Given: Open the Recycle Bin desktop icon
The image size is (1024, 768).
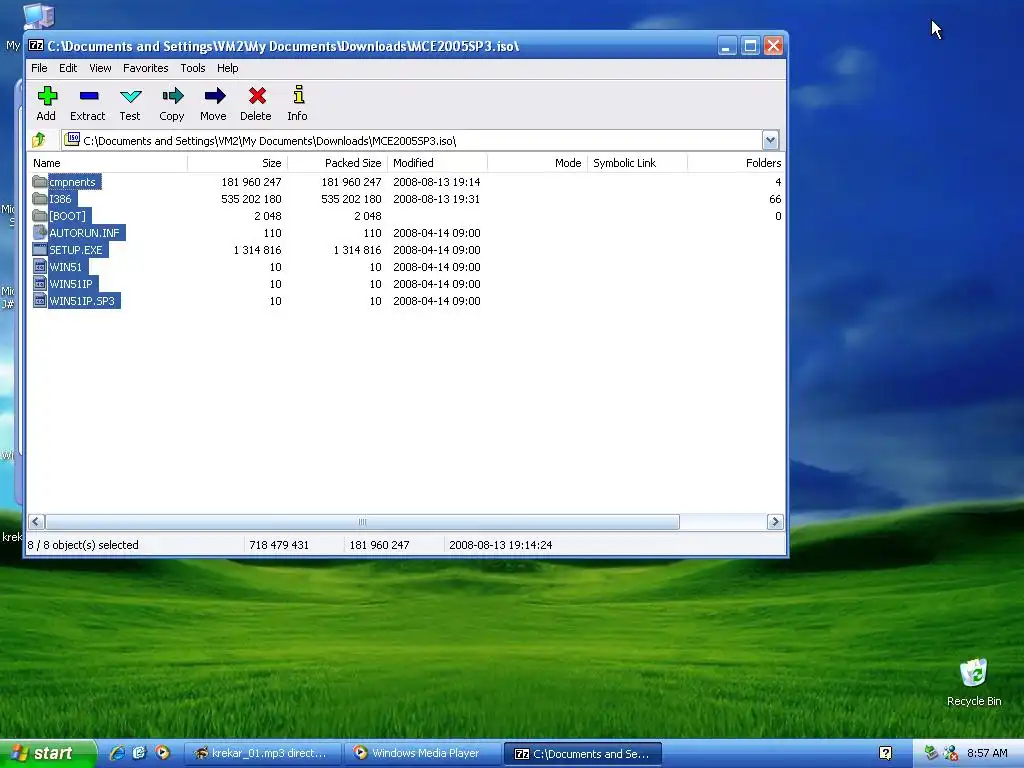Looking at the screenshot, I should [x=974, y=673].
